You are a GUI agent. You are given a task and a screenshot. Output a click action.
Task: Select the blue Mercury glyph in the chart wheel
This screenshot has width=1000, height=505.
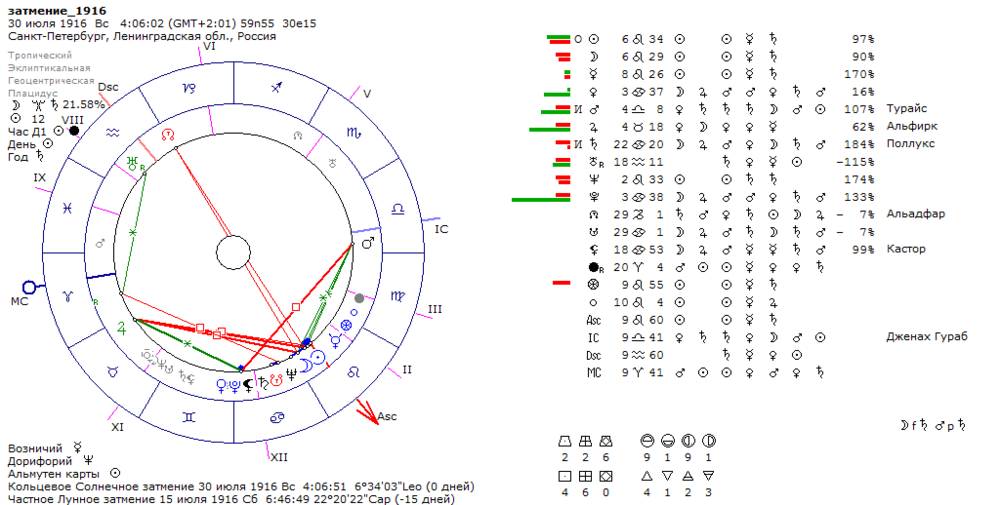(x=335, y=341)
